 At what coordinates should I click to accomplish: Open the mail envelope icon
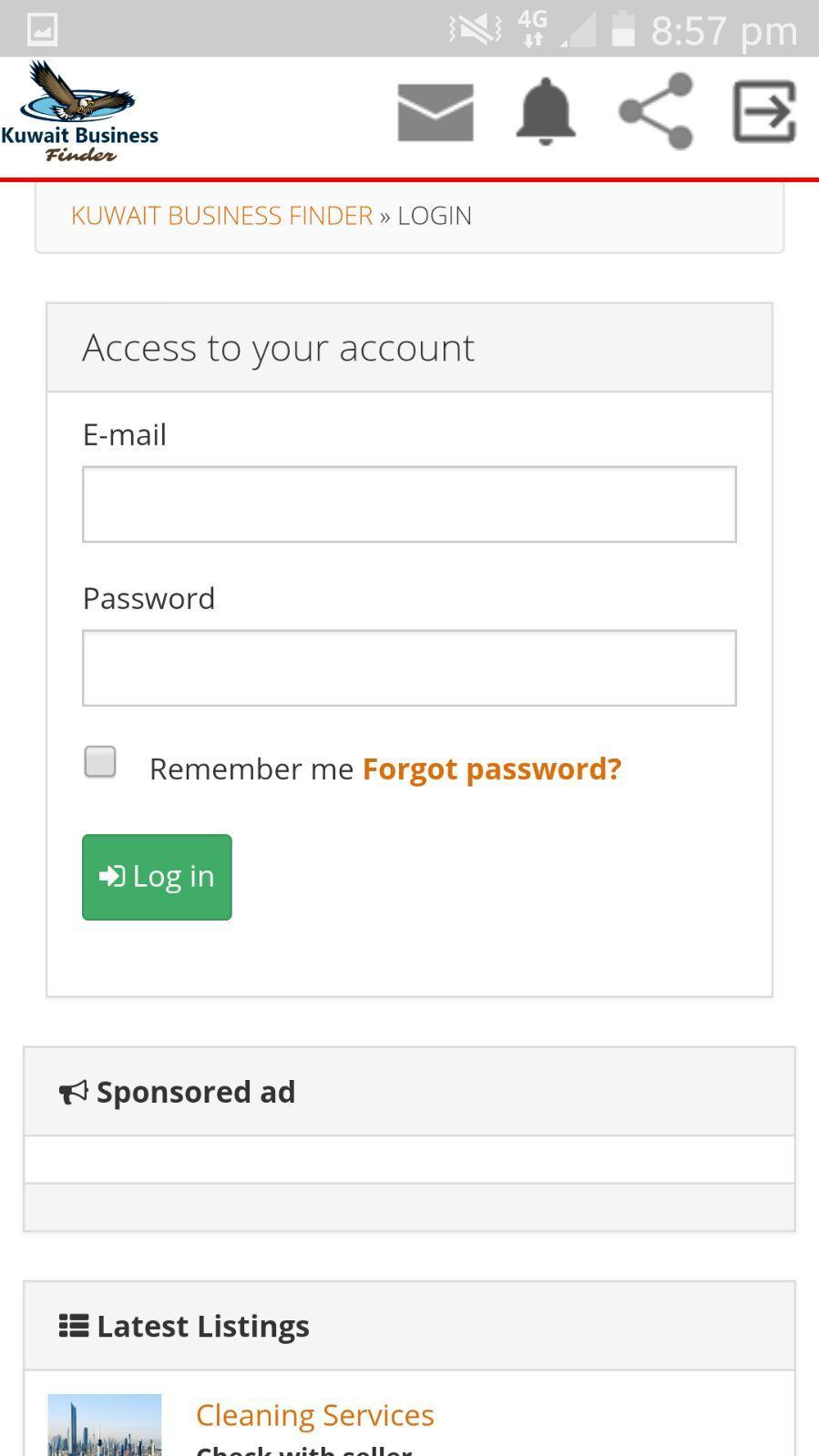pyautogui.click(x=435, y=112)
